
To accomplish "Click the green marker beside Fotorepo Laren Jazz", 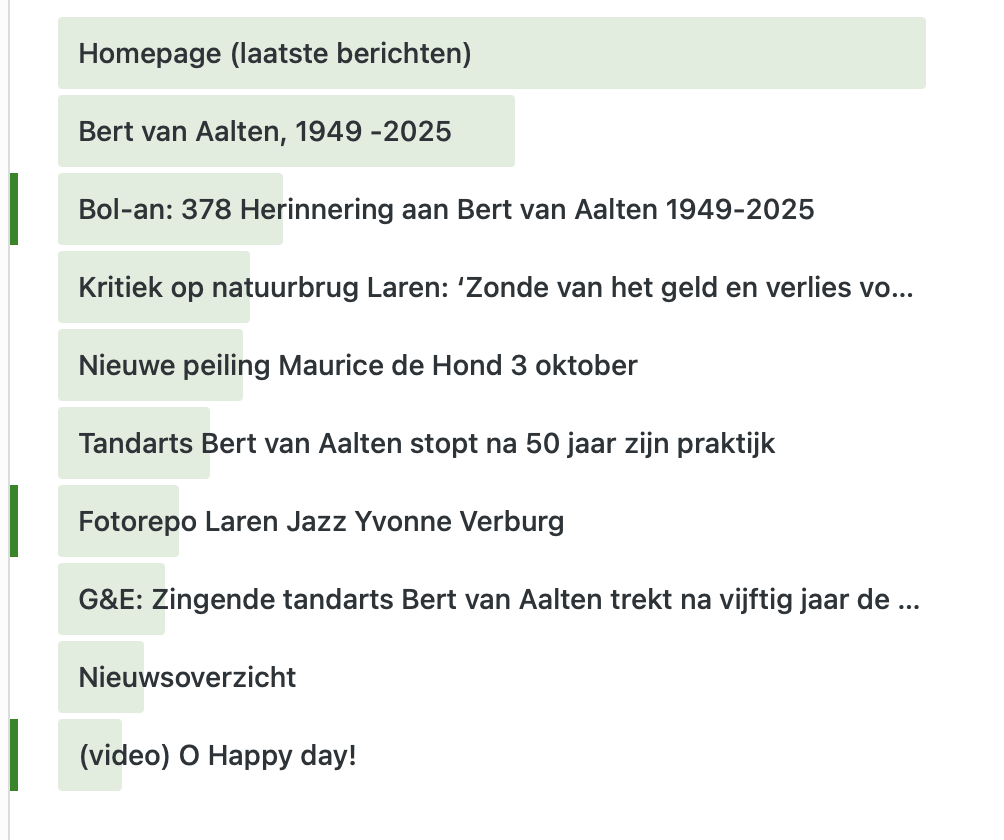I will click(14, 521).
